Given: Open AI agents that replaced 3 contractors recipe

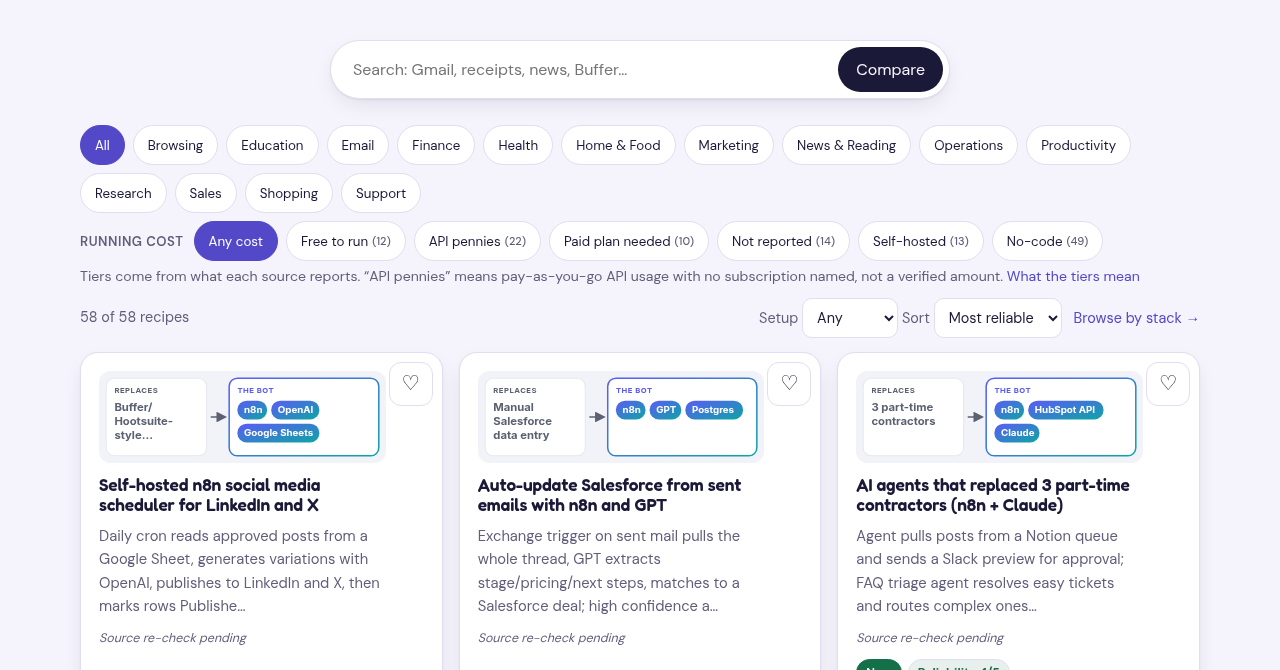Looking at the screenshot, I should pos(993,495).
